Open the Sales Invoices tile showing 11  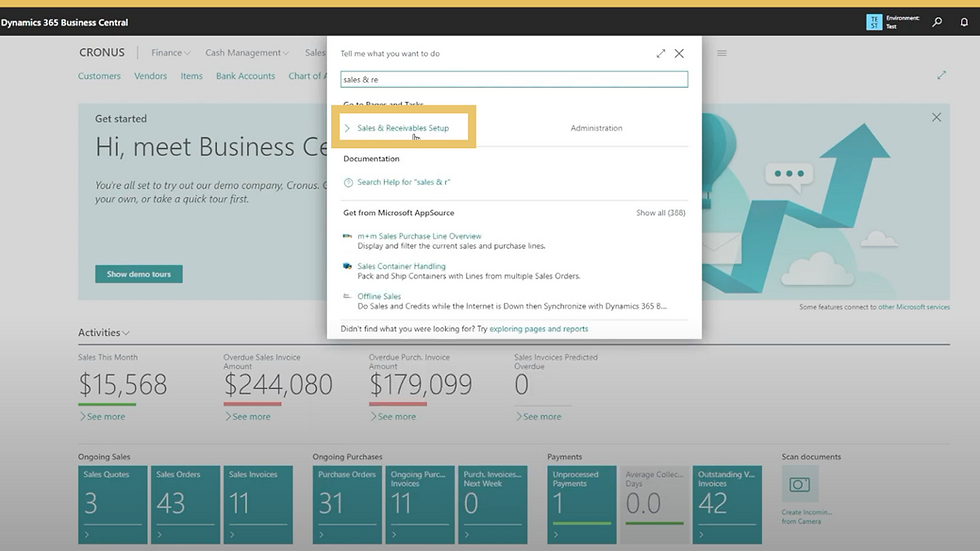258,505
